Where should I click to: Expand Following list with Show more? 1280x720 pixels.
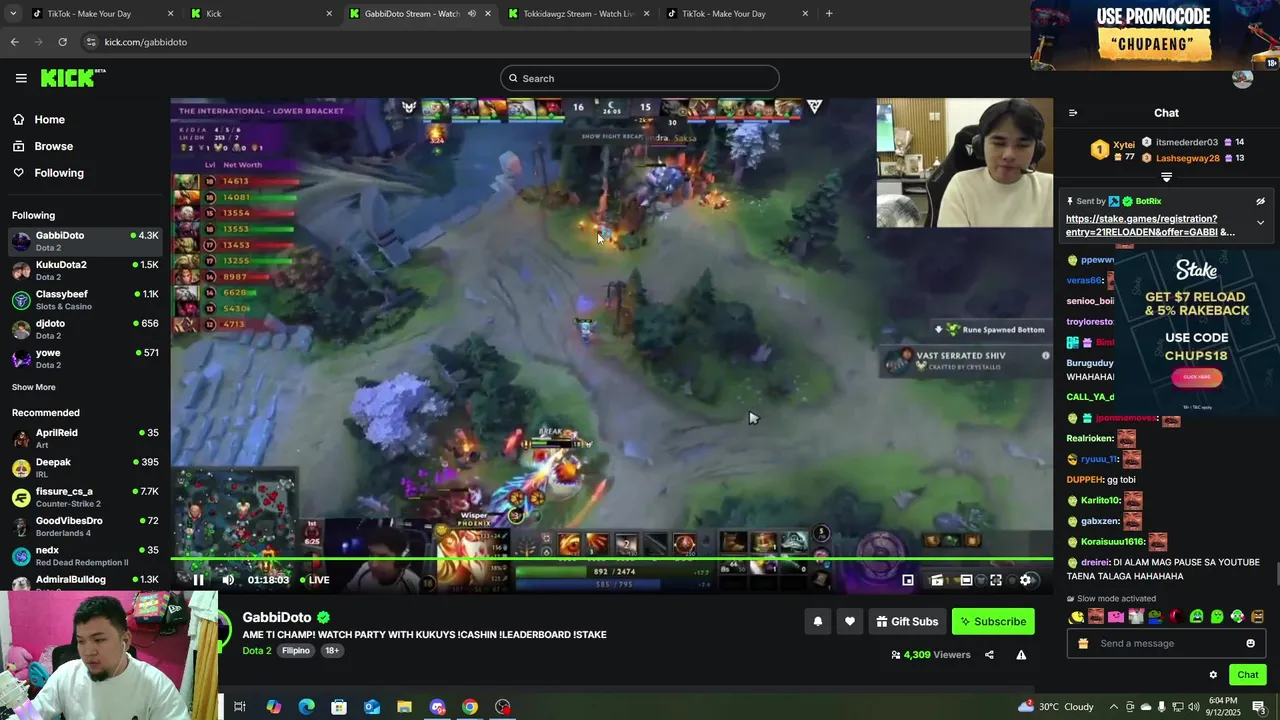pos(34,387)
